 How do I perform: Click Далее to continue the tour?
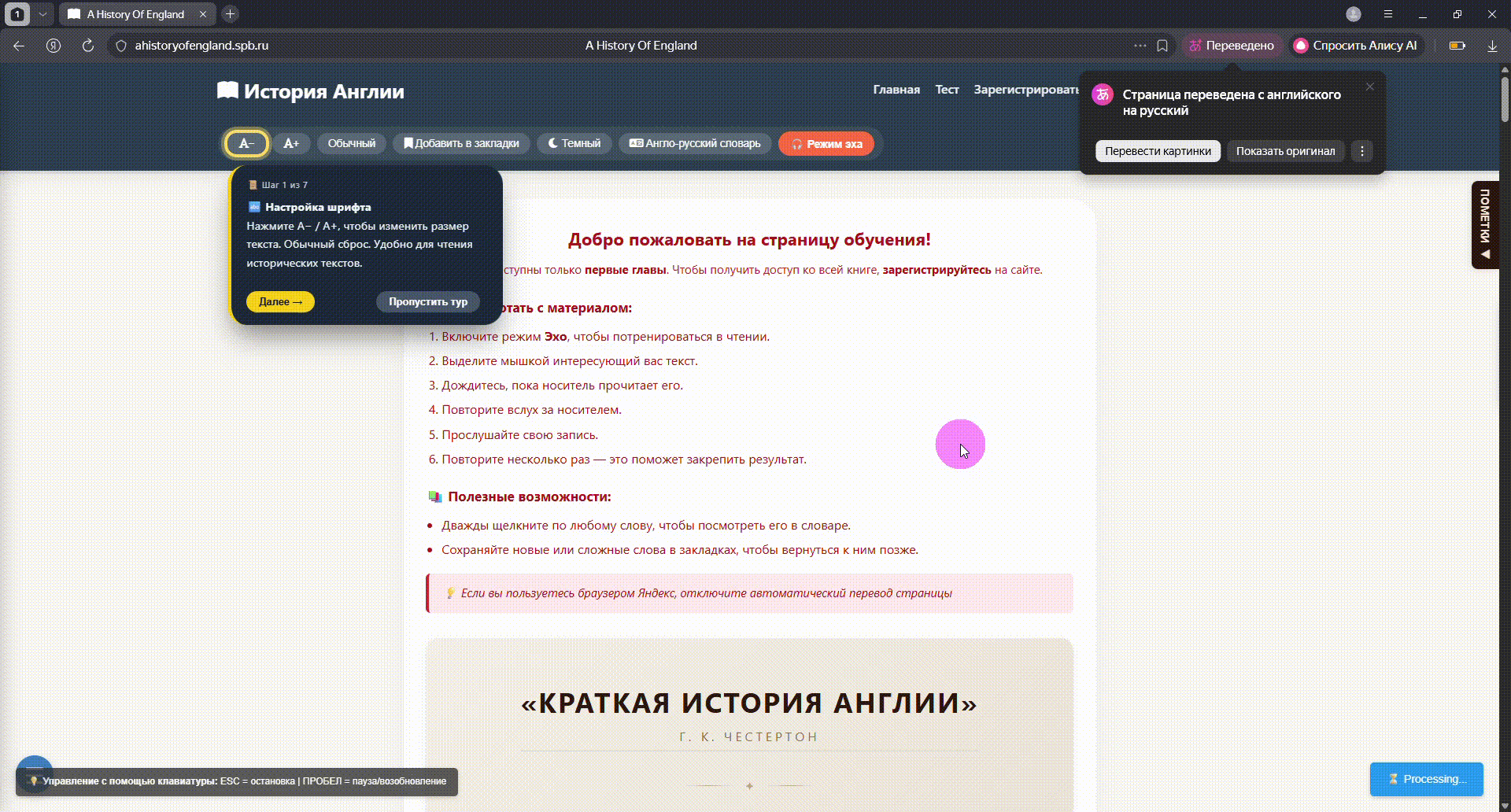(x=280, y=302)
